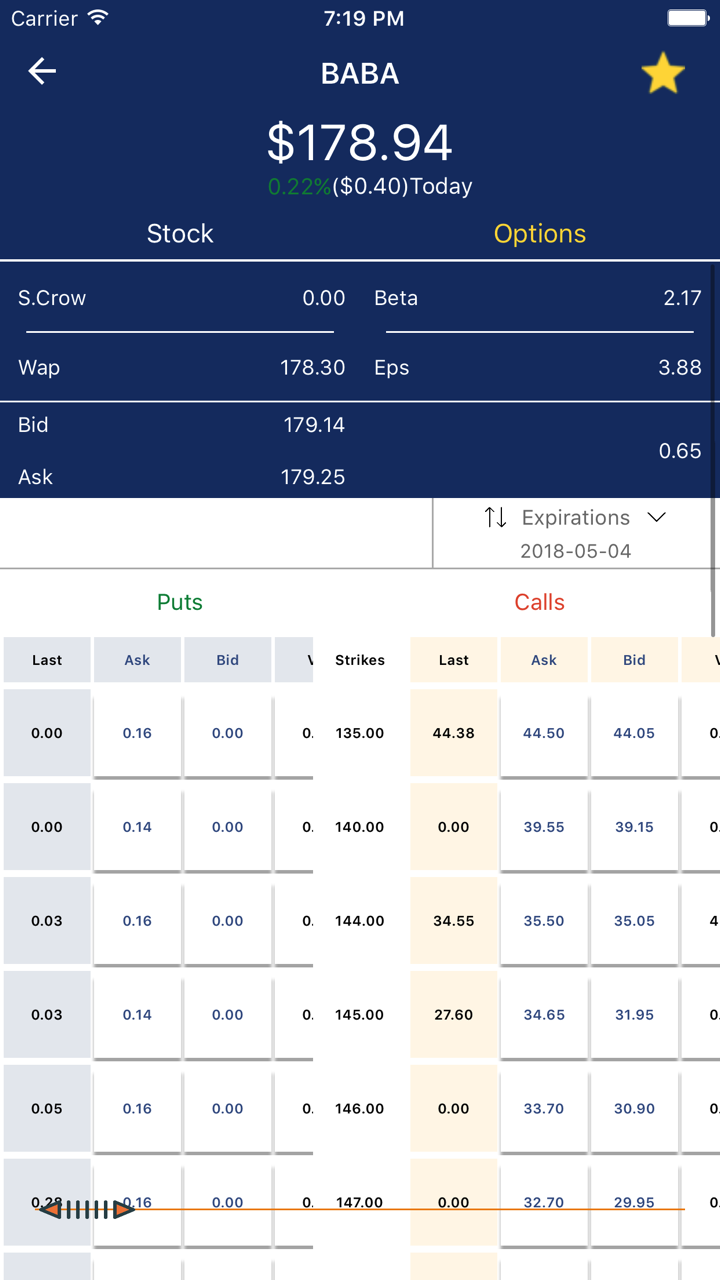Click the vertical scrollbar on right edge
This screenshot has height=1280, width=720.
tap(713, 450)
